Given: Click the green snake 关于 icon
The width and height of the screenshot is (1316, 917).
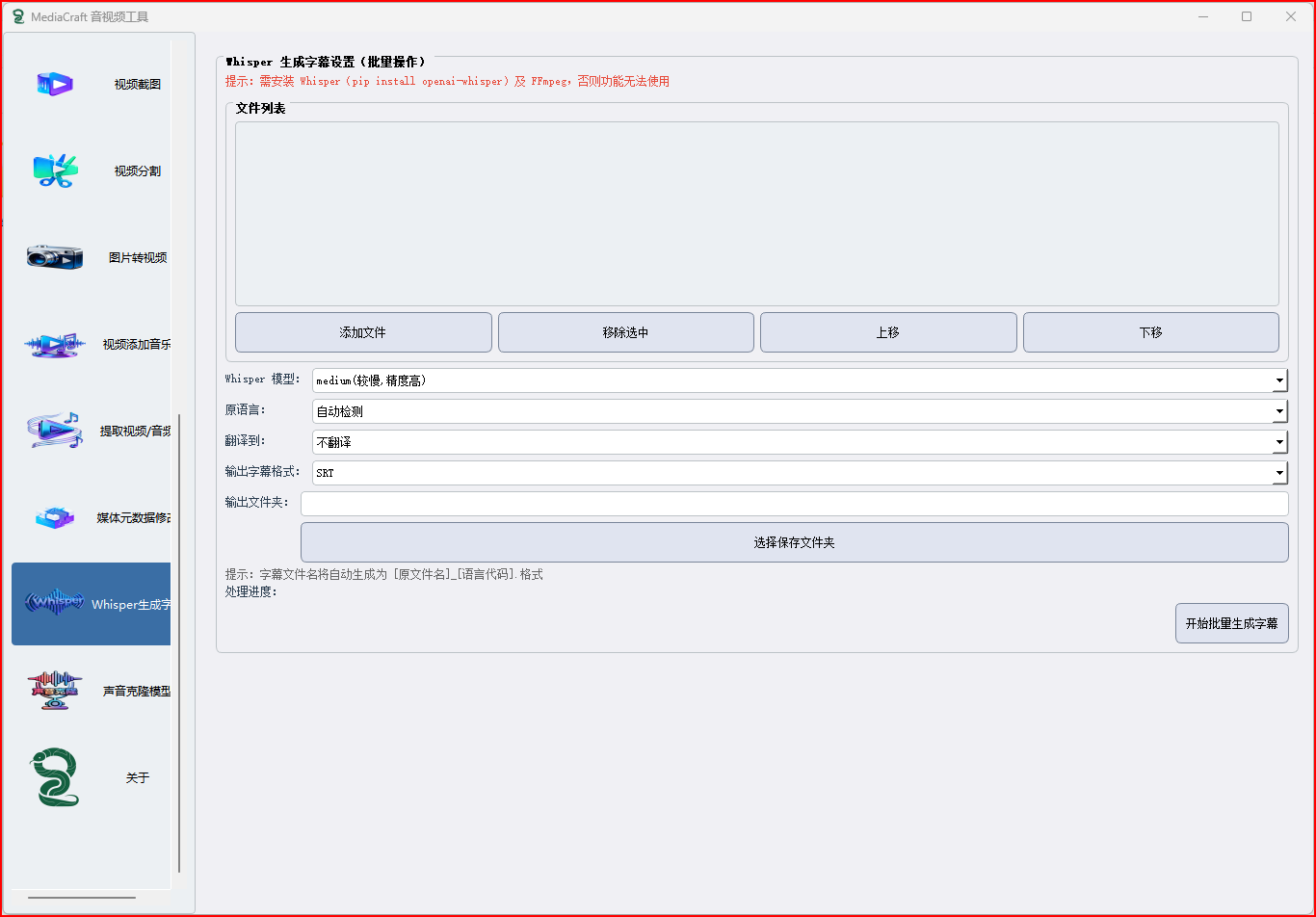Looking at the screenshot, I should pyautogui.click(x=55, y=777).
